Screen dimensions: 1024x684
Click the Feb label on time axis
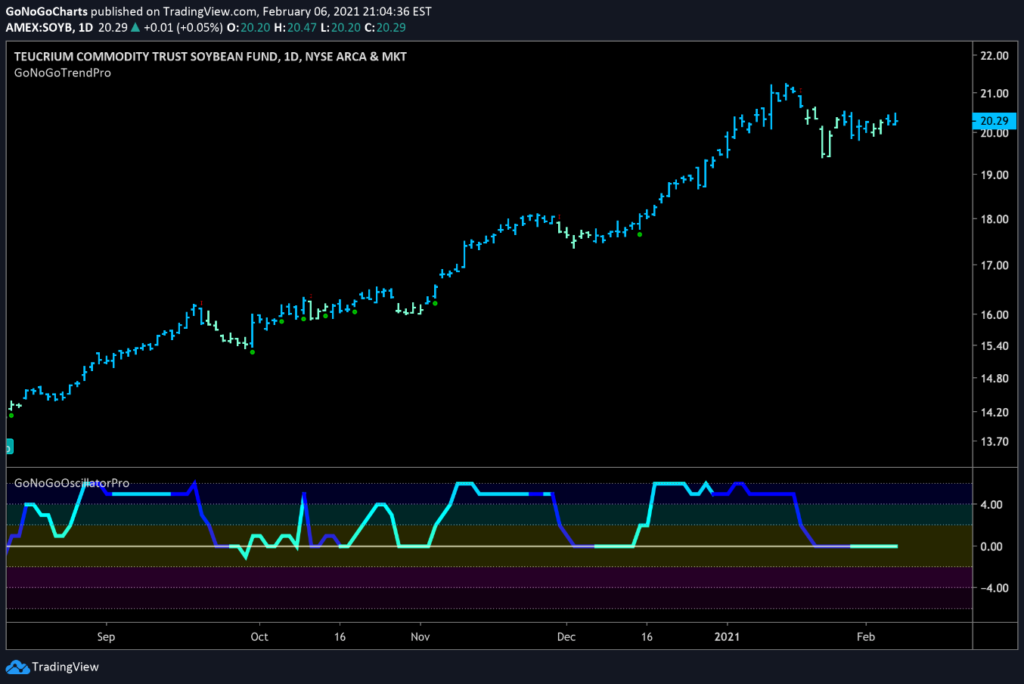pyautogui.click(x=865, y=637)
